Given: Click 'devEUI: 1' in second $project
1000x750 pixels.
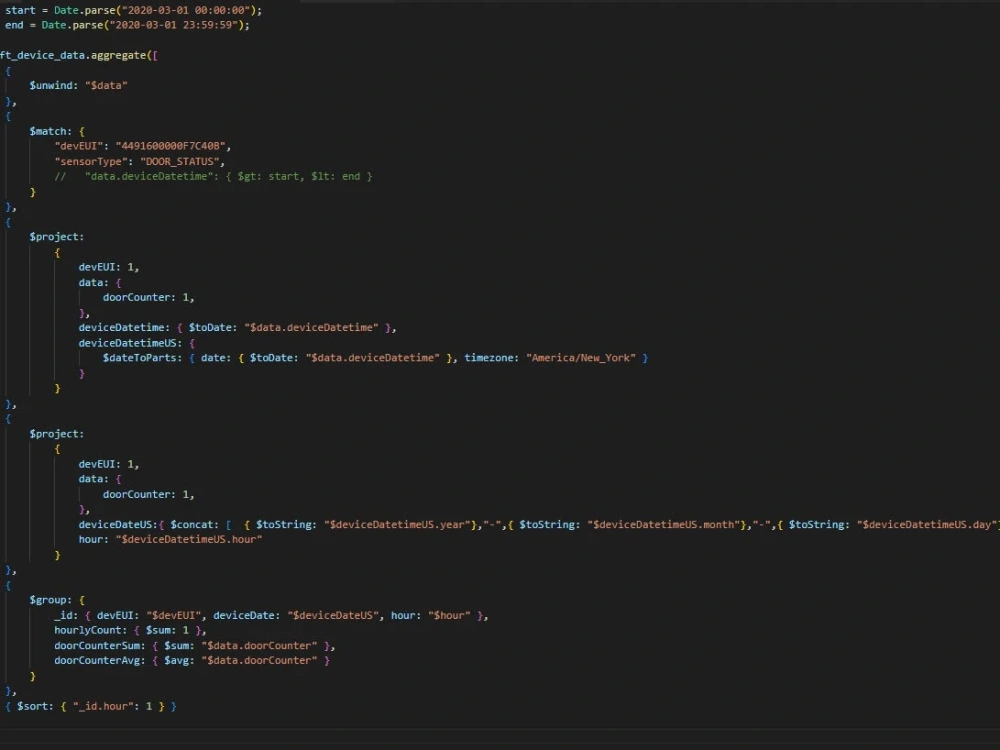Looking at the screenshot, I should (x=107, y=464).
